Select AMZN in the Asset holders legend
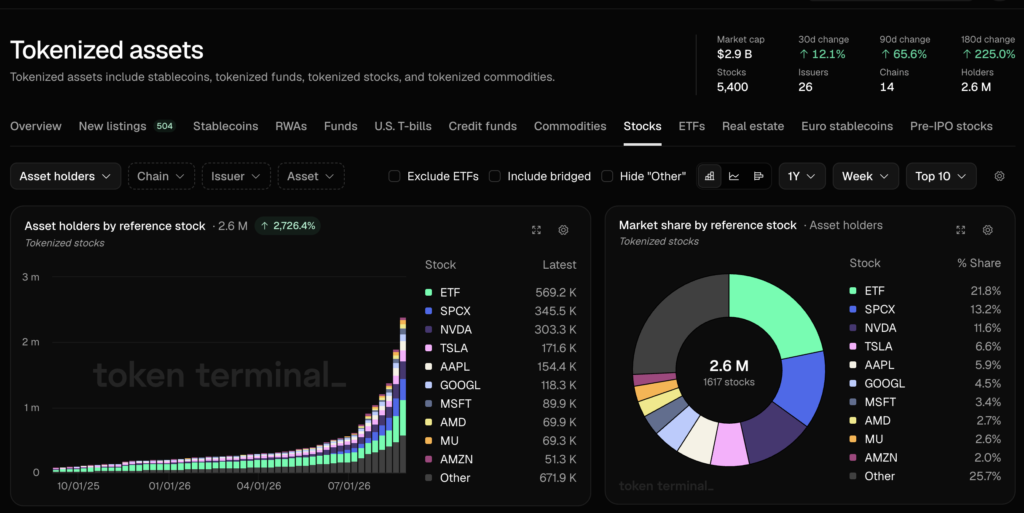Screen dimensions: 1024x513 click(456, 459)
